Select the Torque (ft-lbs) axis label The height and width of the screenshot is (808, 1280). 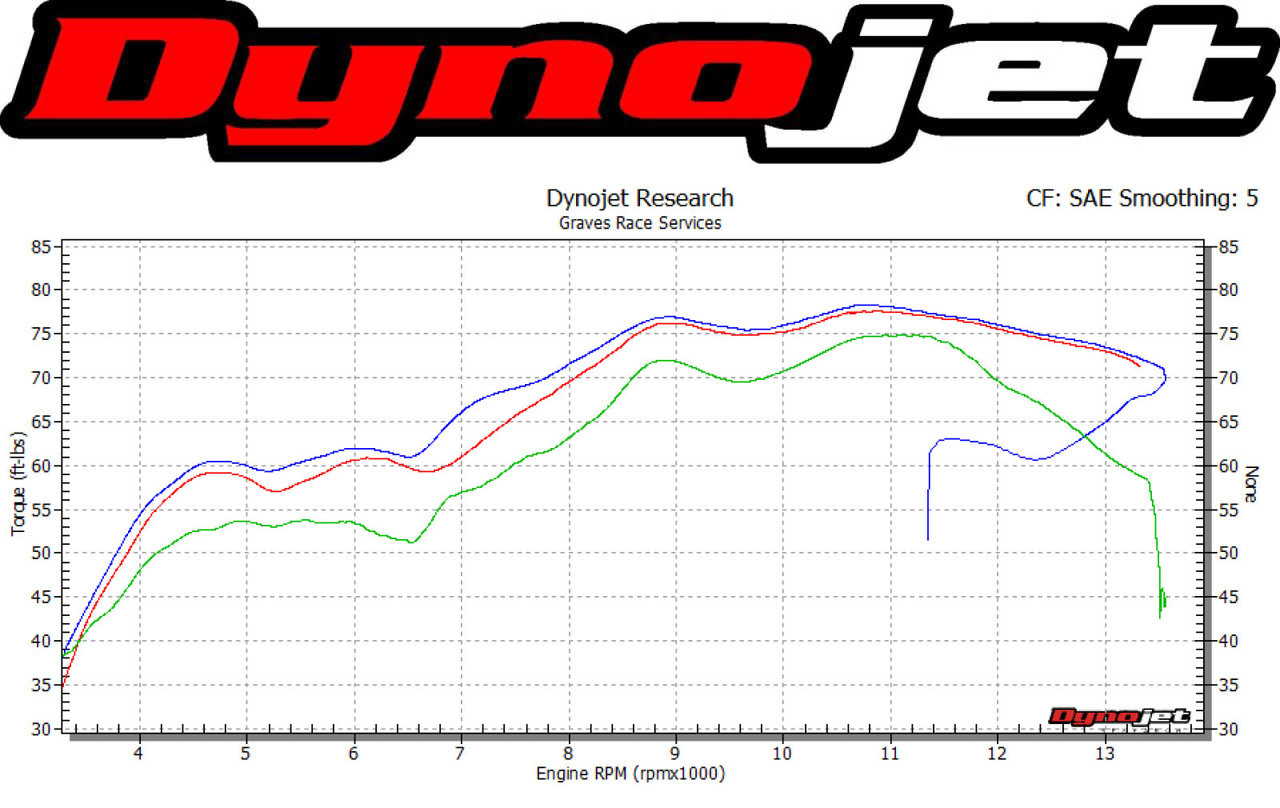[x=19, y=484]
